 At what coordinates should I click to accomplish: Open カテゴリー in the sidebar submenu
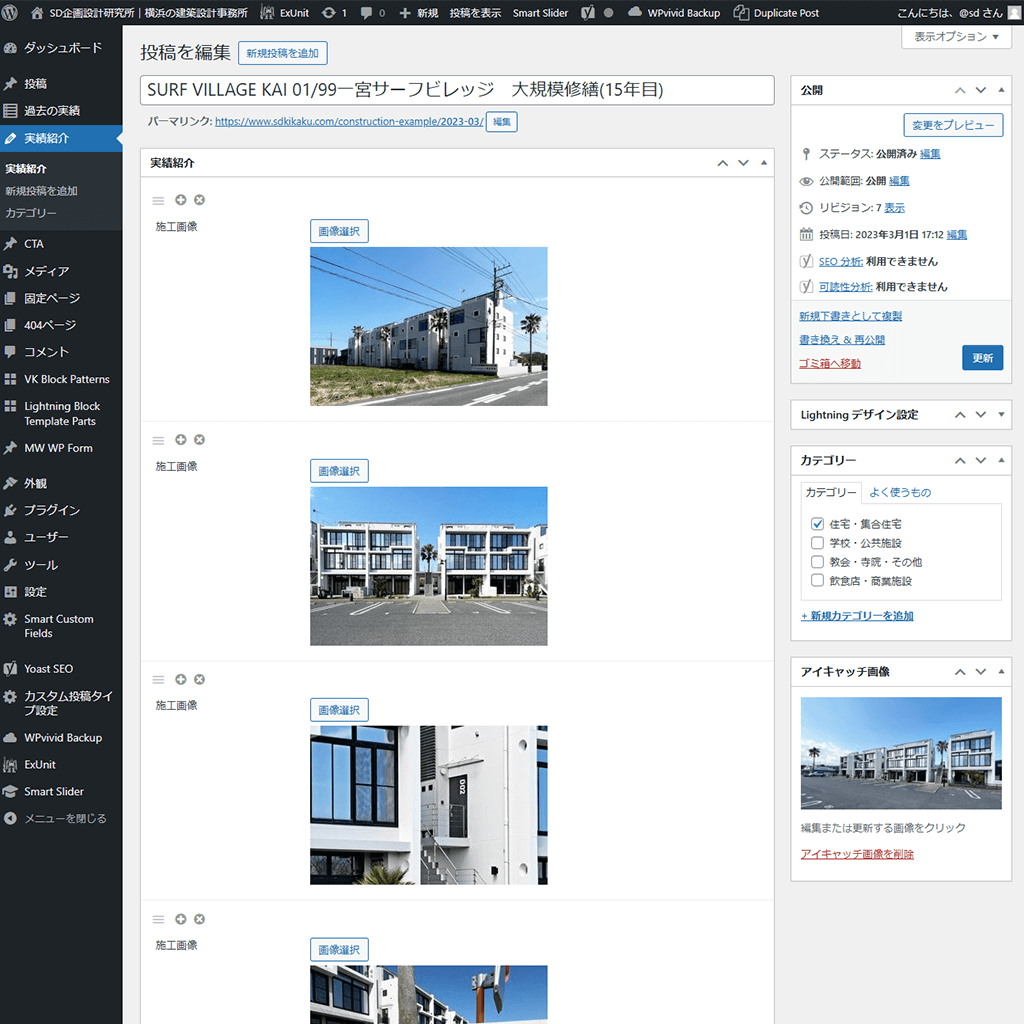tap(31, 213)
